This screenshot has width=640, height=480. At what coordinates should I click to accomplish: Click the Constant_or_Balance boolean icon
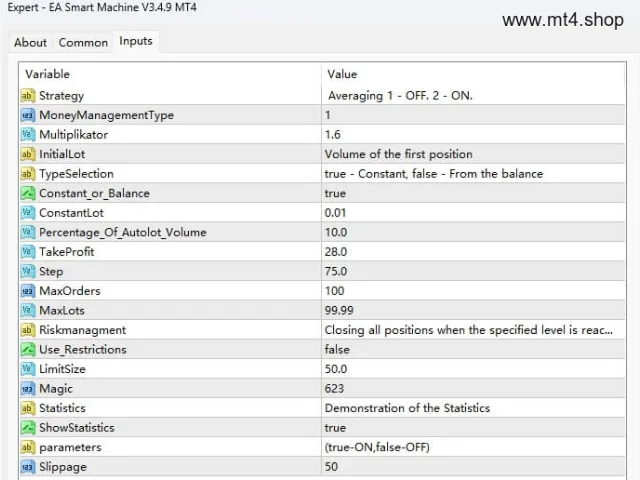pos(27,193)
